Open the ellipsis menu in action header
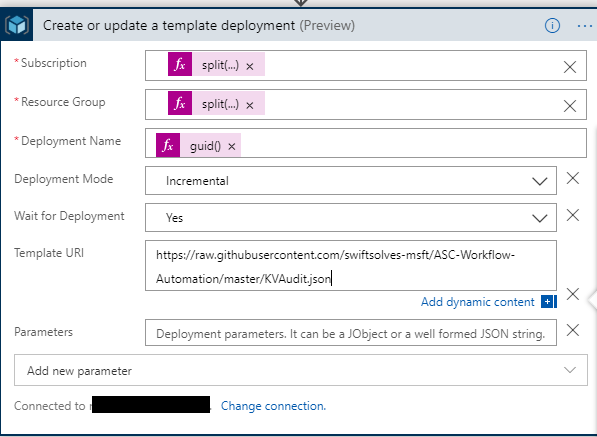This screenshot has height=437, width=597. pyautogui.click(x=584, y=26)
